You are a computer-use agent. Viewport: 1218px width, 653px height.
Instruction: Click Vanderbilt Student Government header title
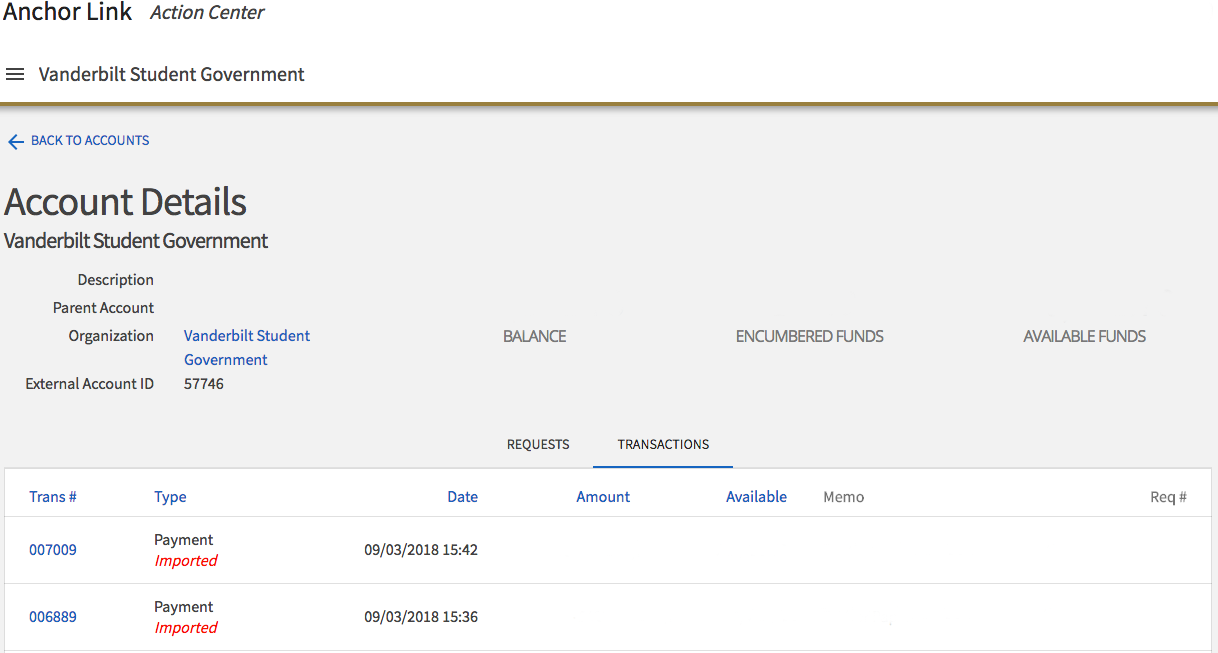coord(171,75)
